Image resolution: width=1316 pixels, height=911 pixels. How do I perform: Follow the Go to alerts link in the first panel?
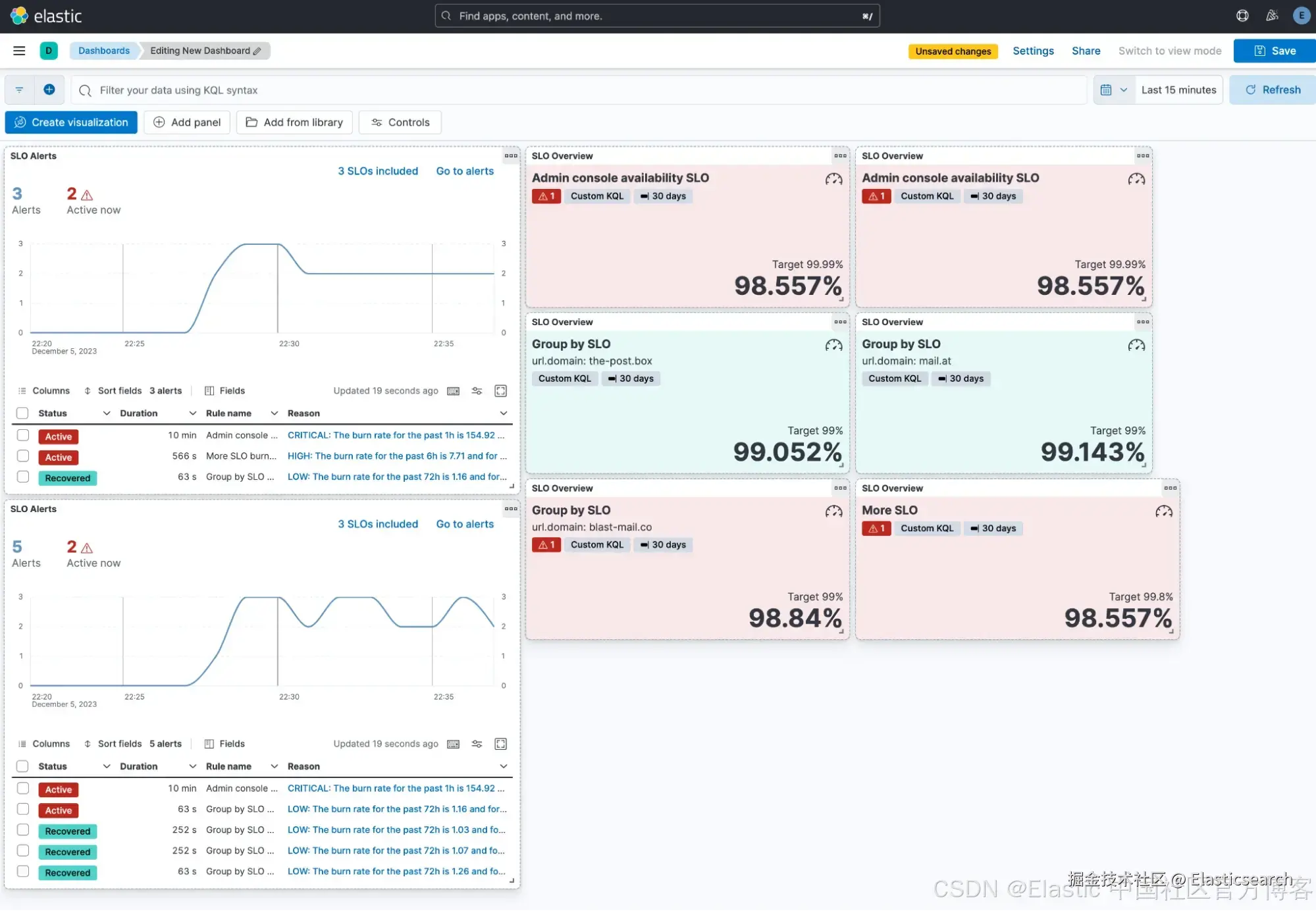[465, 171]
